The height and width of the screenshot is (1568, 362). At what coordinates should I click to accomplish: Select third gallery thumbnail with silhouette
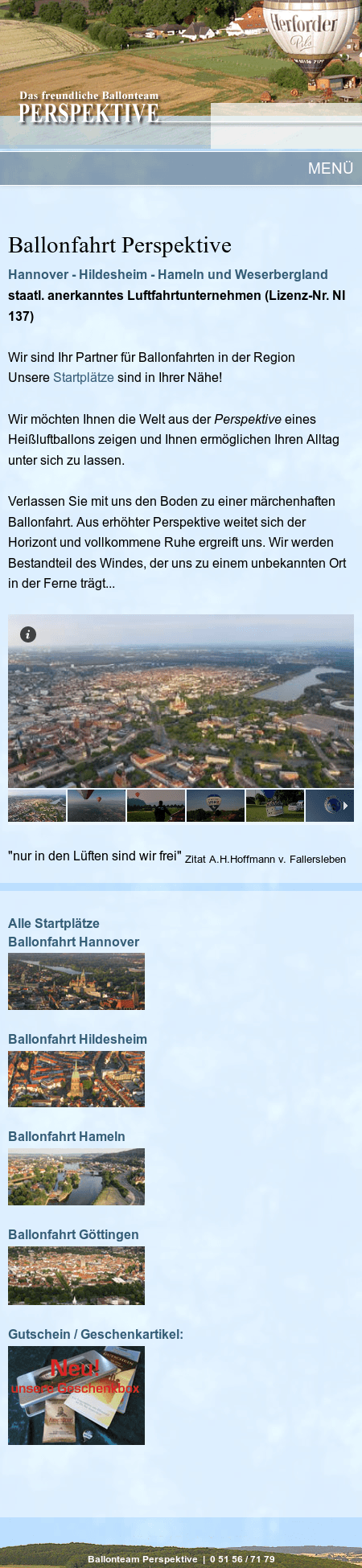tap(156, 806)
